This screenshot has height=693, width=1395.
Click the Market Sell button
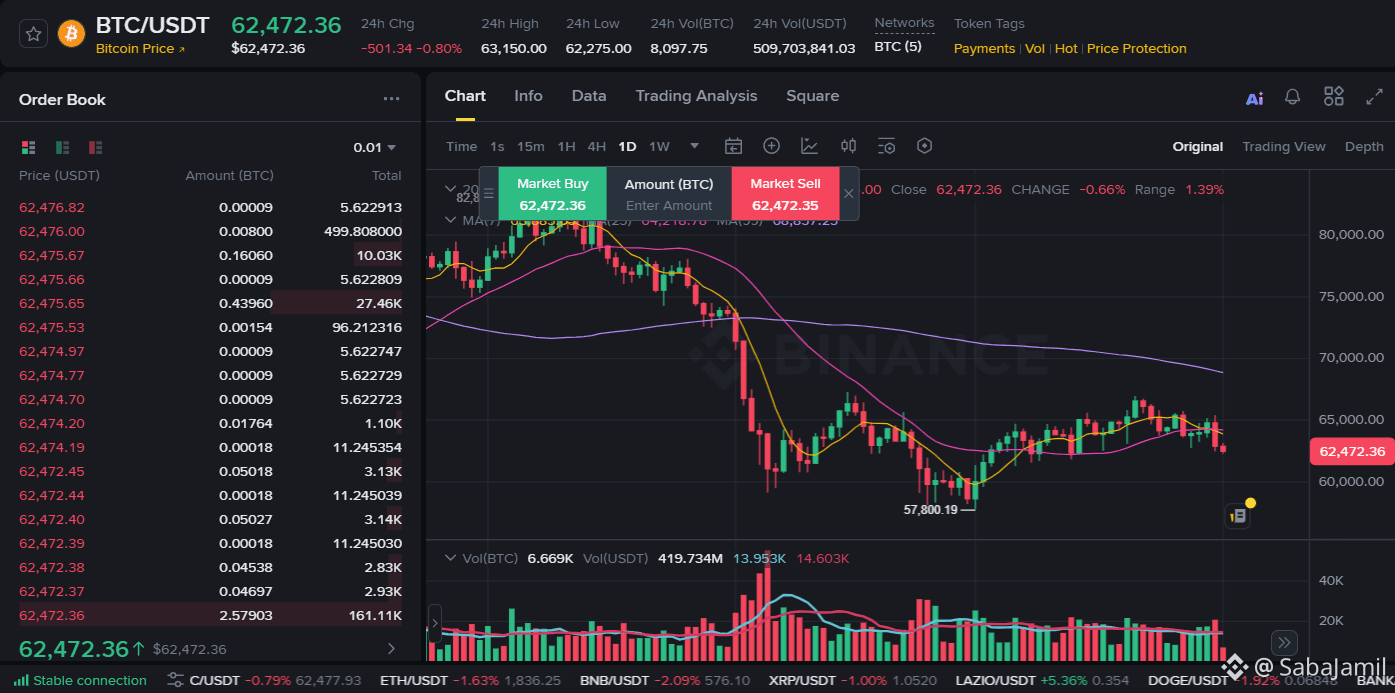(785, 194)
